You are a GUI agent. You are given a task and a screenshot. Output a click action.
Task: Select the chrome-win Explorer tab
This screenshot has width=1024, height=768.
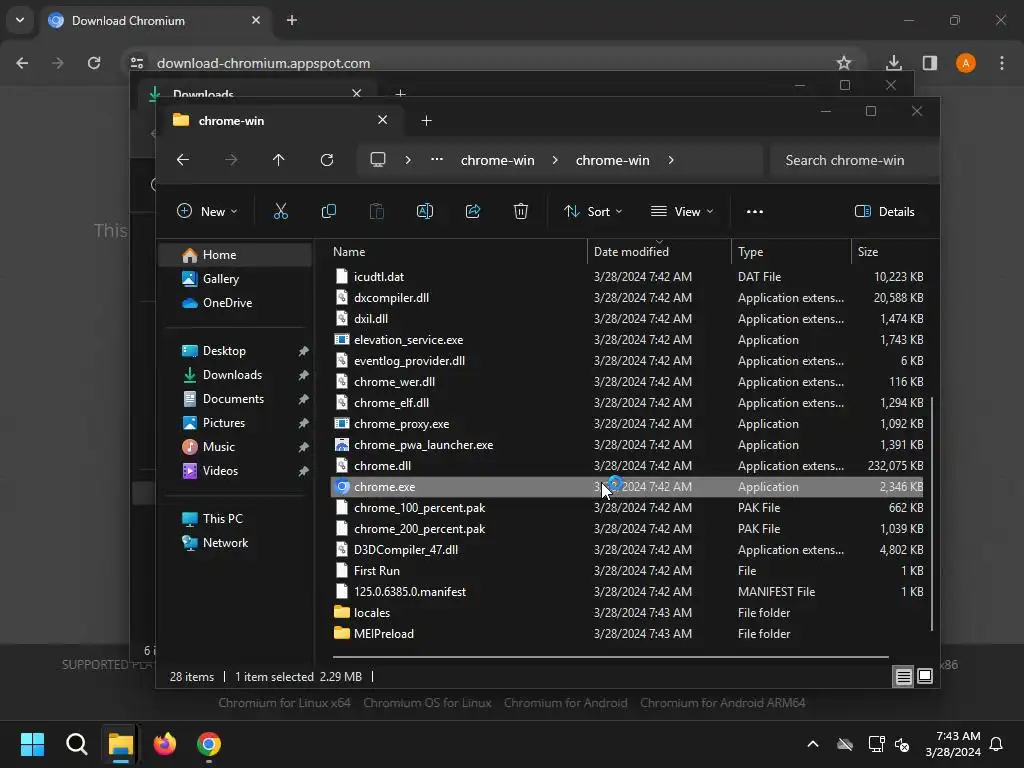[x=281, y=121]
